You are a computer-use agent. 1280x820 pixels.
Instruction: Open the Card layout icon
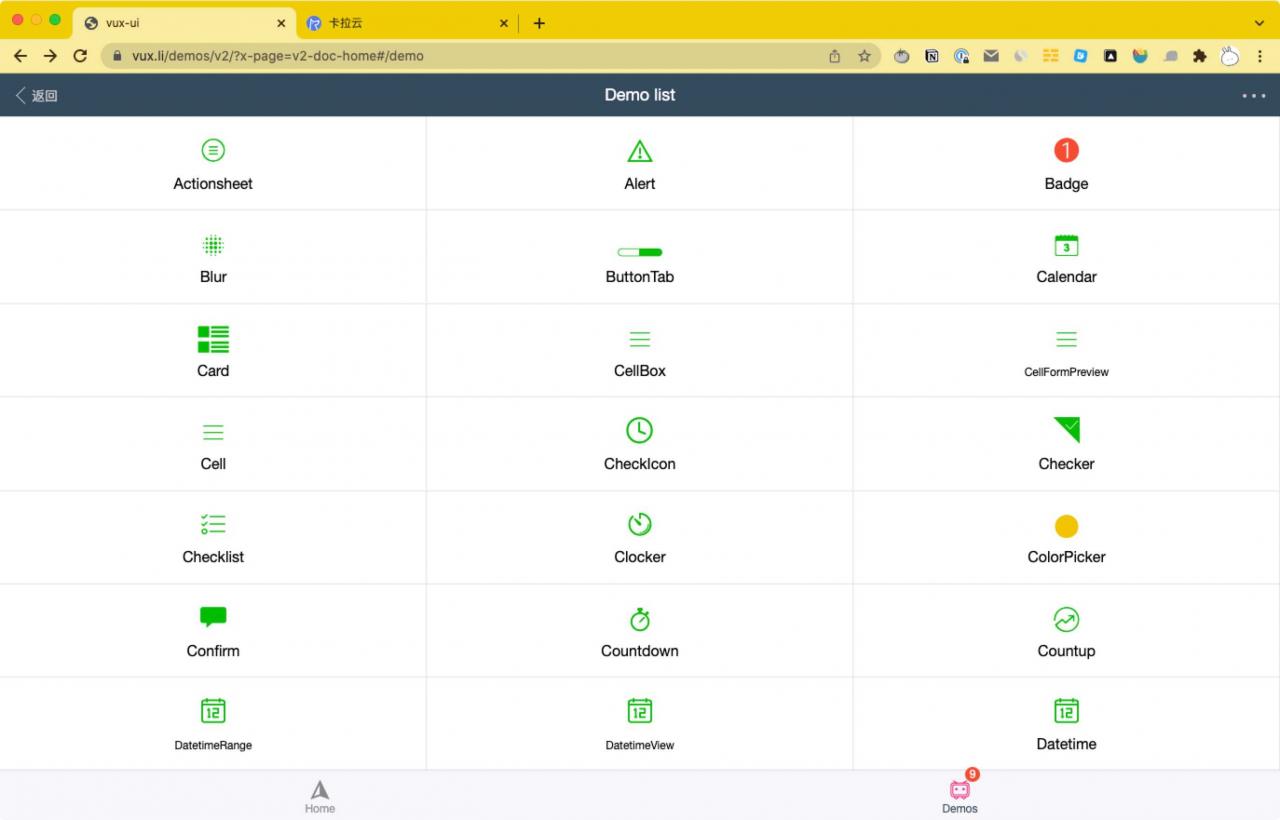click(x=213, y=339)
